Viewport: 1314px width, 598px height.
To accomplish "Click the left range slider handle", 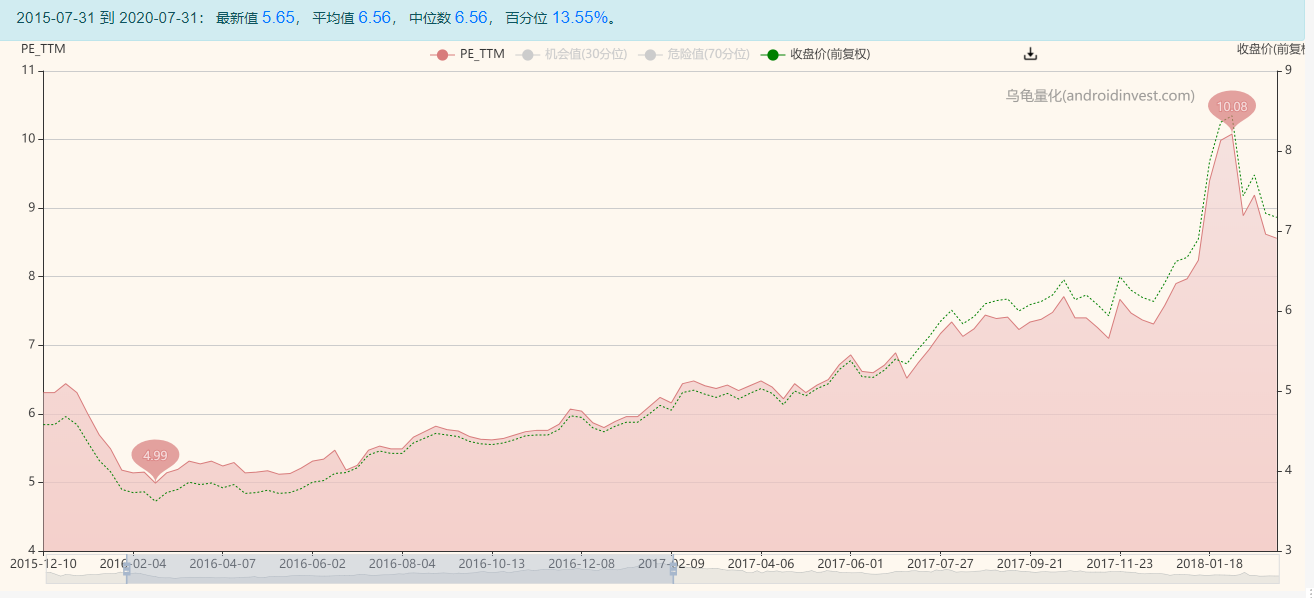I will tap(127, 570).
